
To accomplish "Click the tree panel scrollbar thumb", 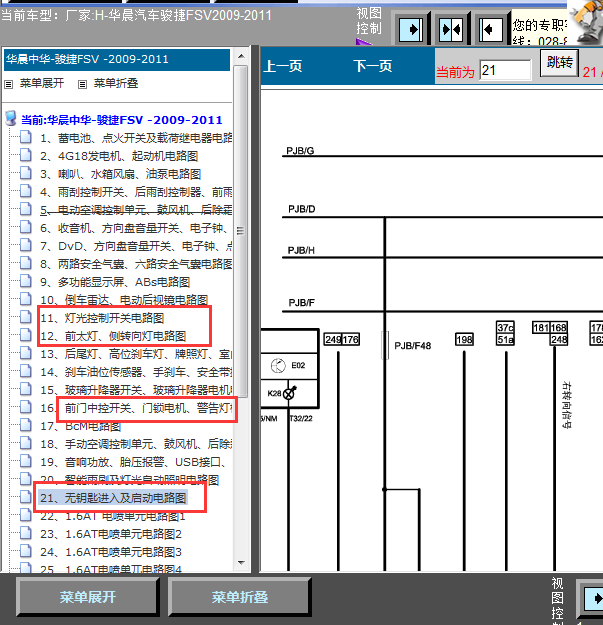I will tap(240, 231).
